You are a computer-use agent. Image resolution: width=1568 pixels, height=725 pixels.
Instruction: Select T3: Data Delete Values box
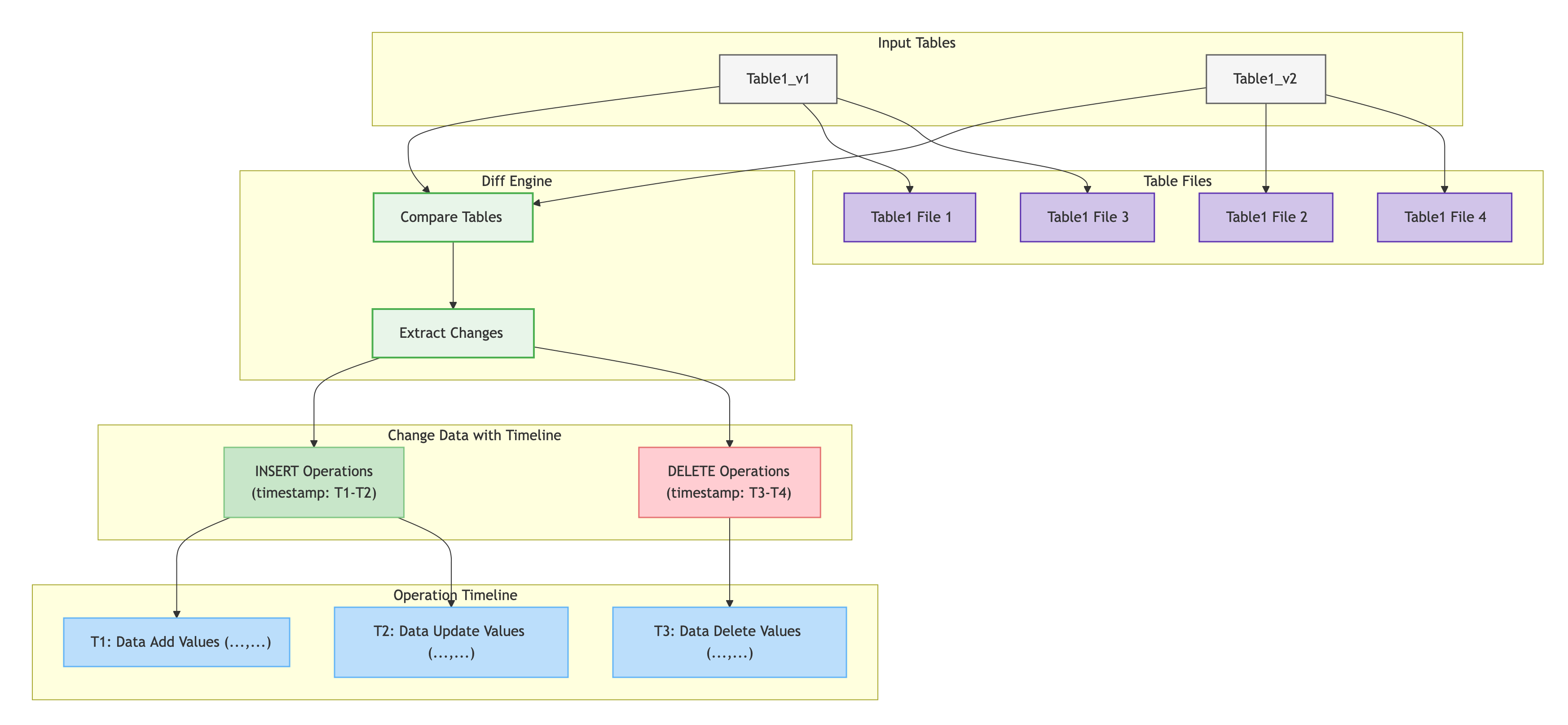point(729,642)
